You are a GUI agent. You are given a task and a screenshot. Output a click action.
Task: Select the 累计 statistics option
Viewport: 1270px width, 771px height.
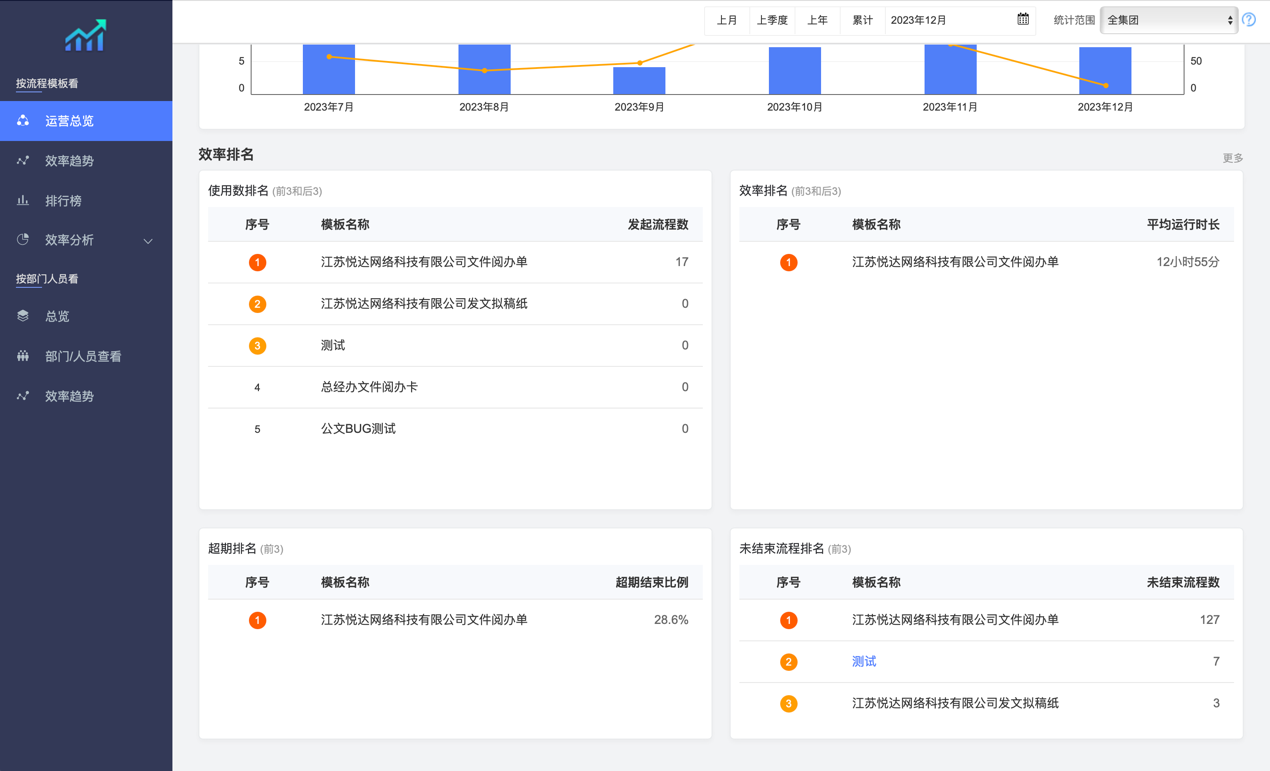click(862, 20)
